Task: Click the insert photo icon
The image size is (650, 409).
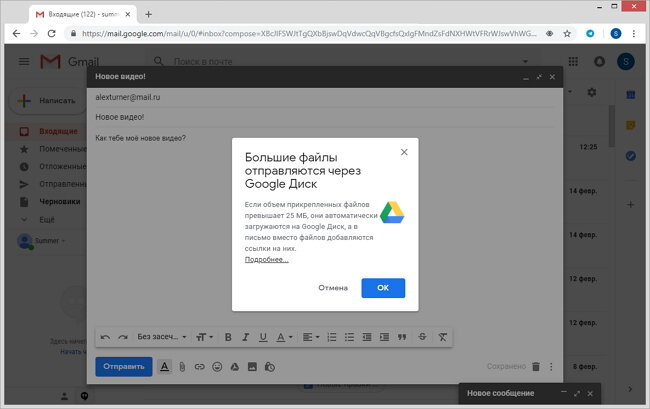Action: 252,366
